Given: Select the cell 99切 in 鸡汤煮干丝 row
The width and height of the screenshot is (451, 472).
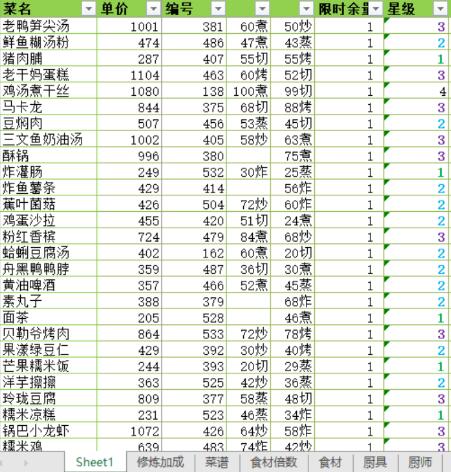Looking at the screenshot, I should [x=293, y=91].
